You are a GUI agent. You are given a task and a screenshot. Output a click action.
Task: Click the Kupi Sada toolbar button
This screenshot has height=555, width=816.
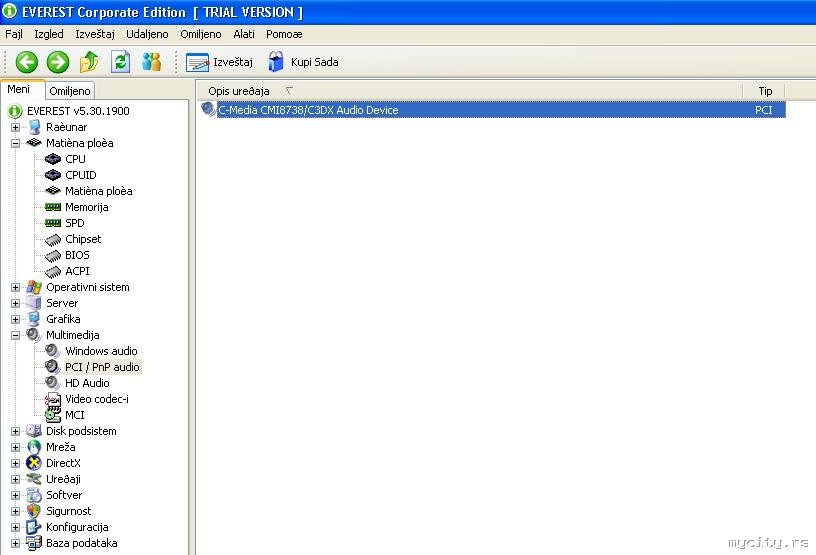point(303,62)
